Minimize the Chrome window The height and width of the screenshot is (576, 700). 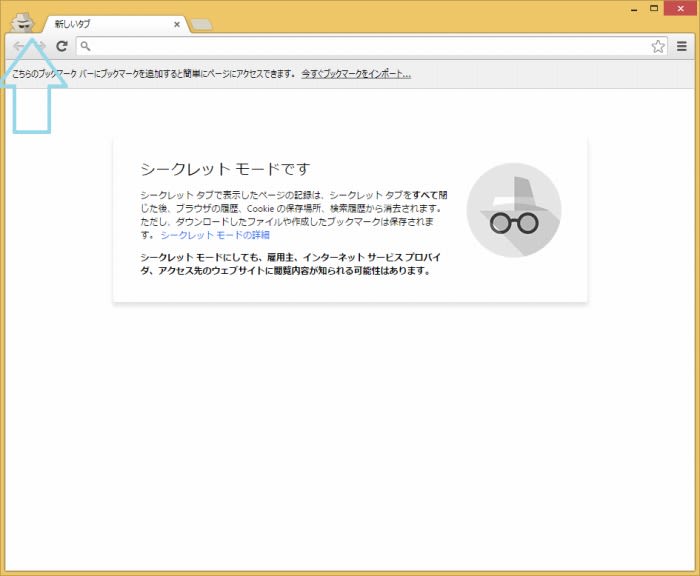(x=630, y=8)
